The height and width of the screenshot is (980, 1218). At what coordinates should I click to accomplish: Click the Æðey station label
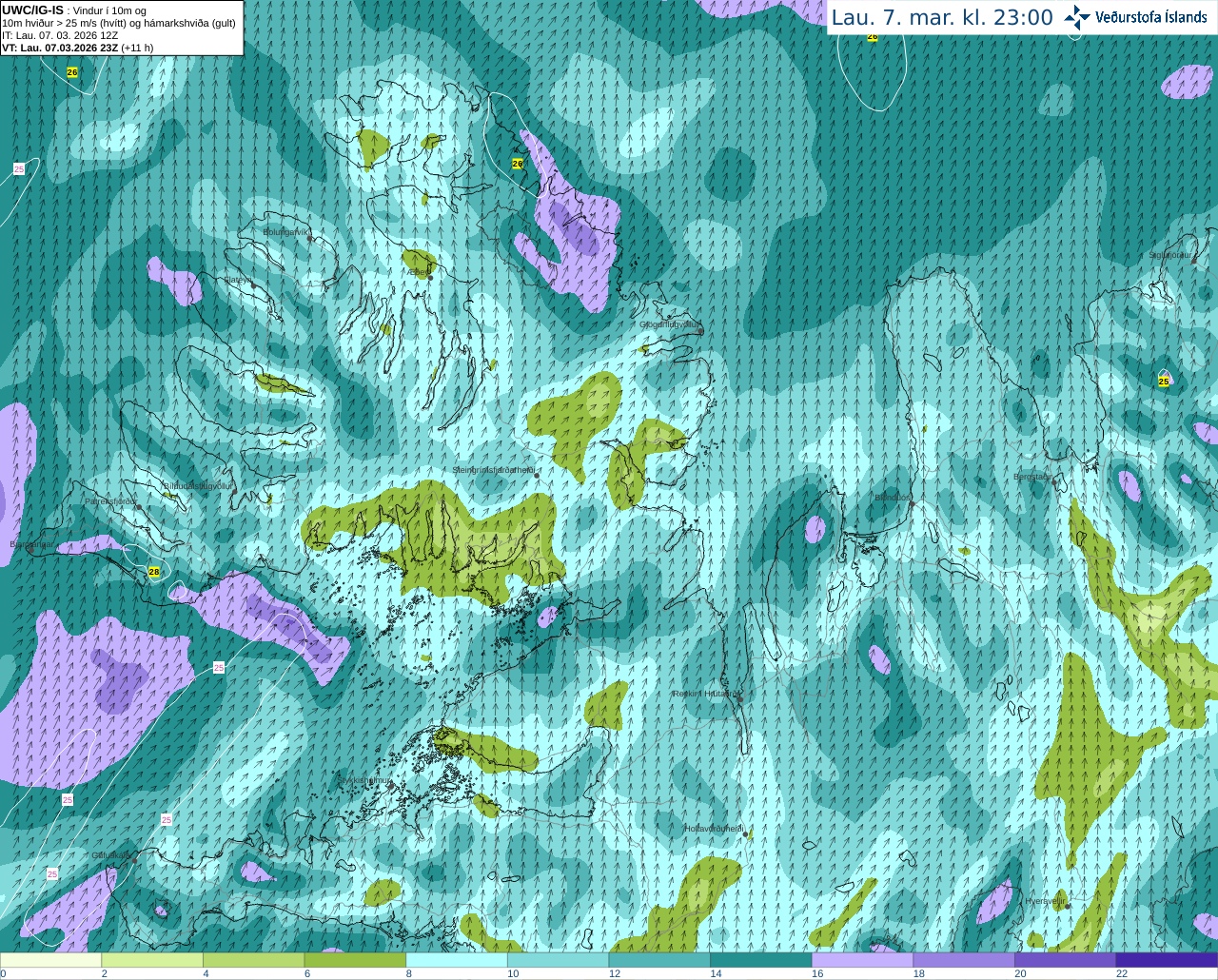click(x=419, y=272)
